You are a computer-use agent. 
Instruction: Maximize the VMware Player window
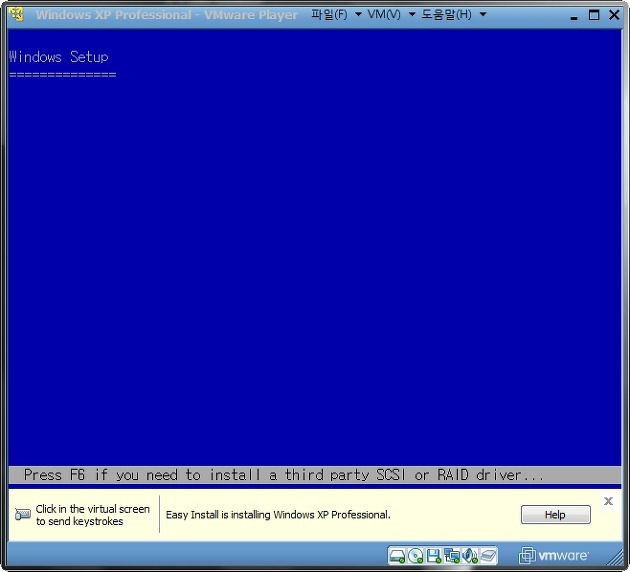point(594,15)
